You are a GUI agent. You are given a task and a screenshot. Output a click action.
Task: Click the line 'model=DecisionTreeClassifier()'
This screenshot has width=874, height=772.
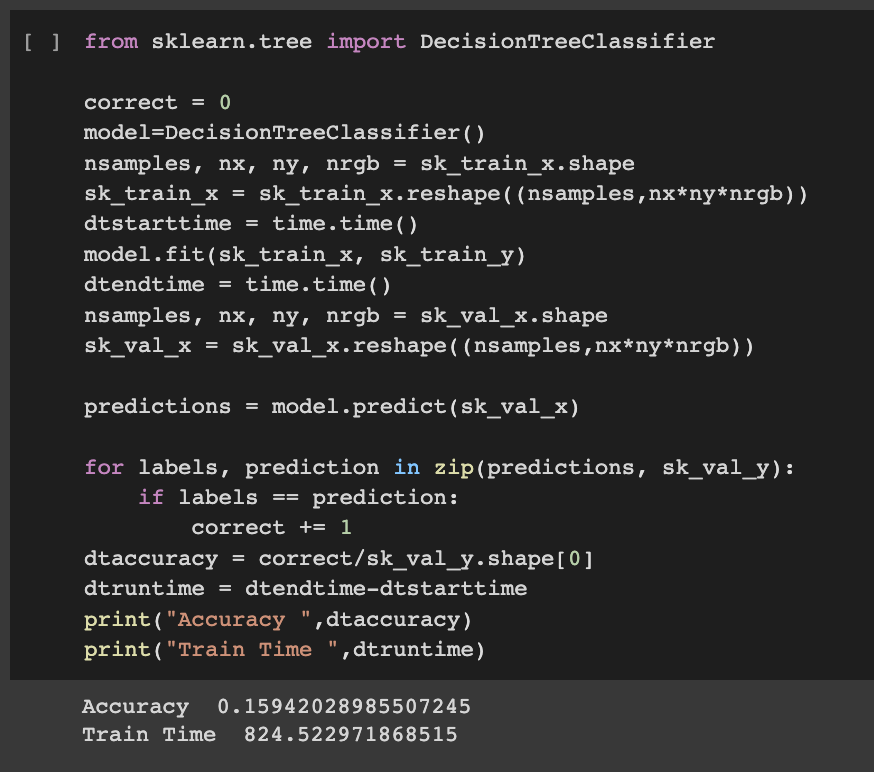284,133
